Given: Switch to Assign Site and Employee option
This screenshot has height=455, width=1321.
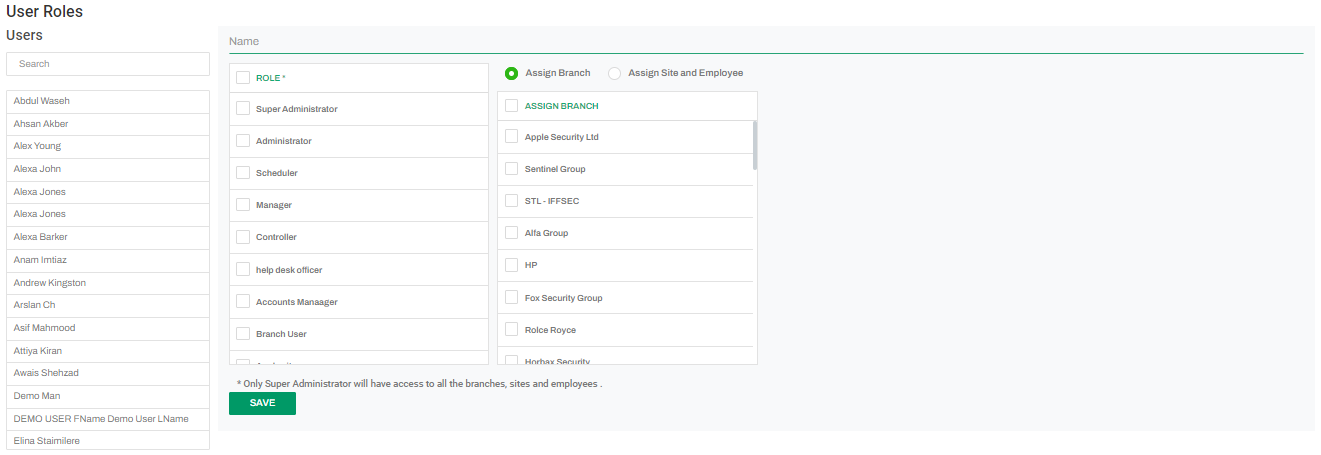Looking at the screenshot, I should pos(614,73).
